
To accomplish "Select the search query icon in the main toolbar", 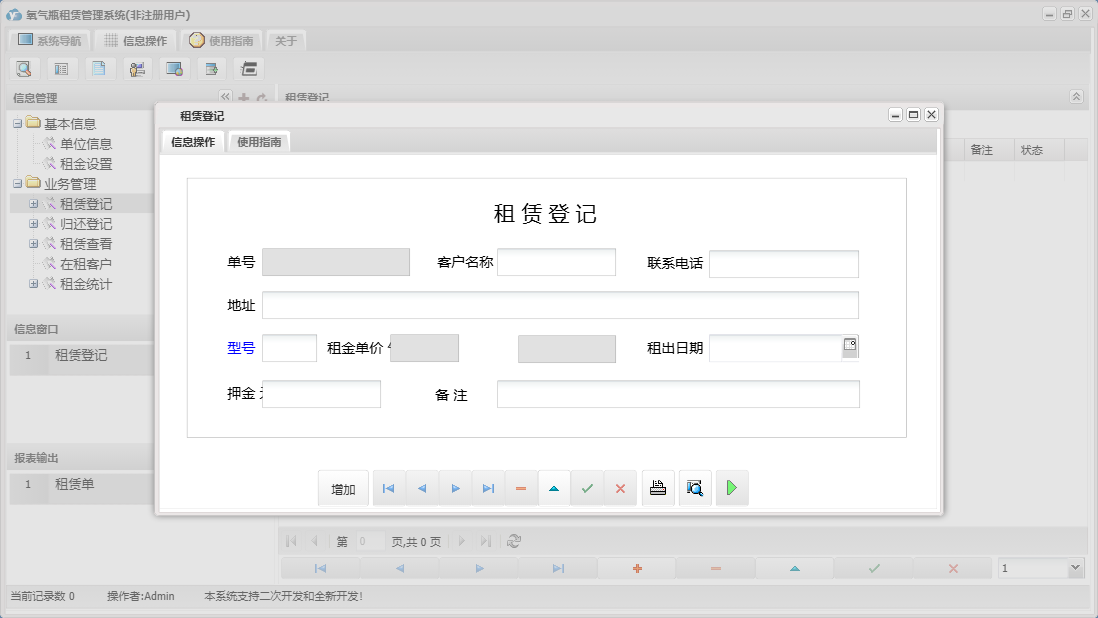I will 24,68.
